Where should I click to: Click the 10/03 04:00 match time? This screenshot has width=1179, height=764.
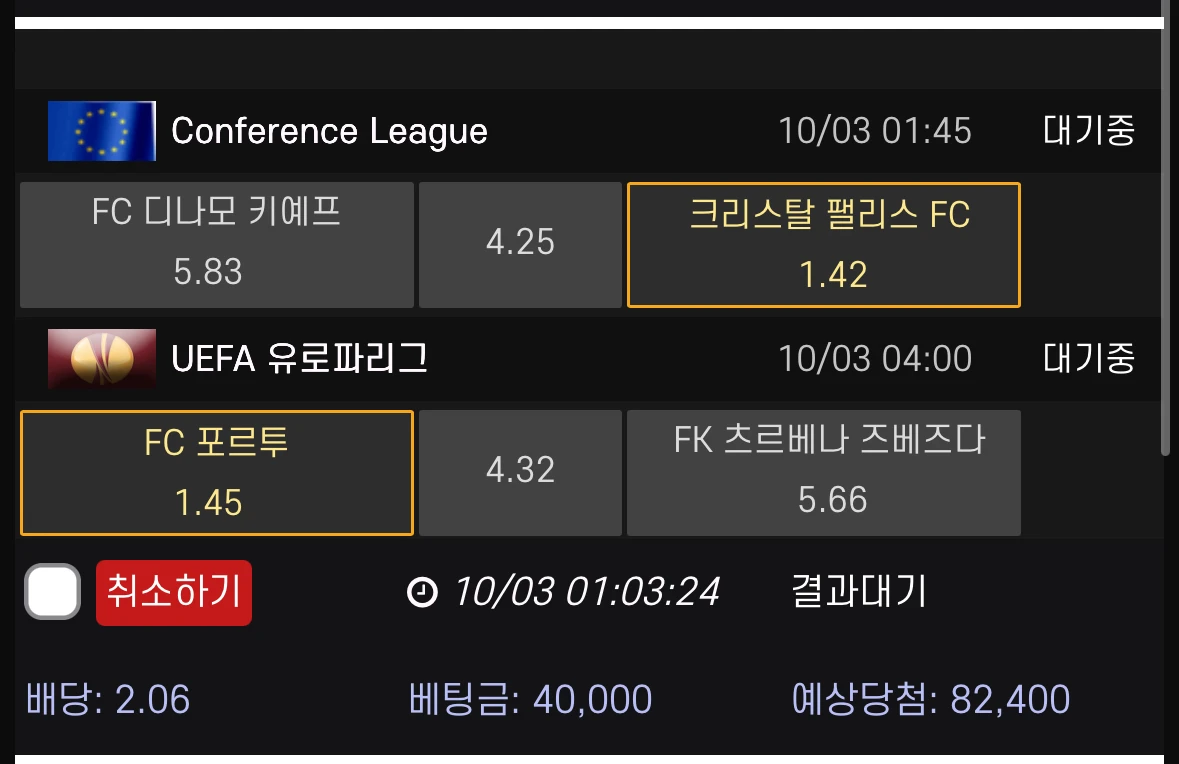tap(875, 358)
